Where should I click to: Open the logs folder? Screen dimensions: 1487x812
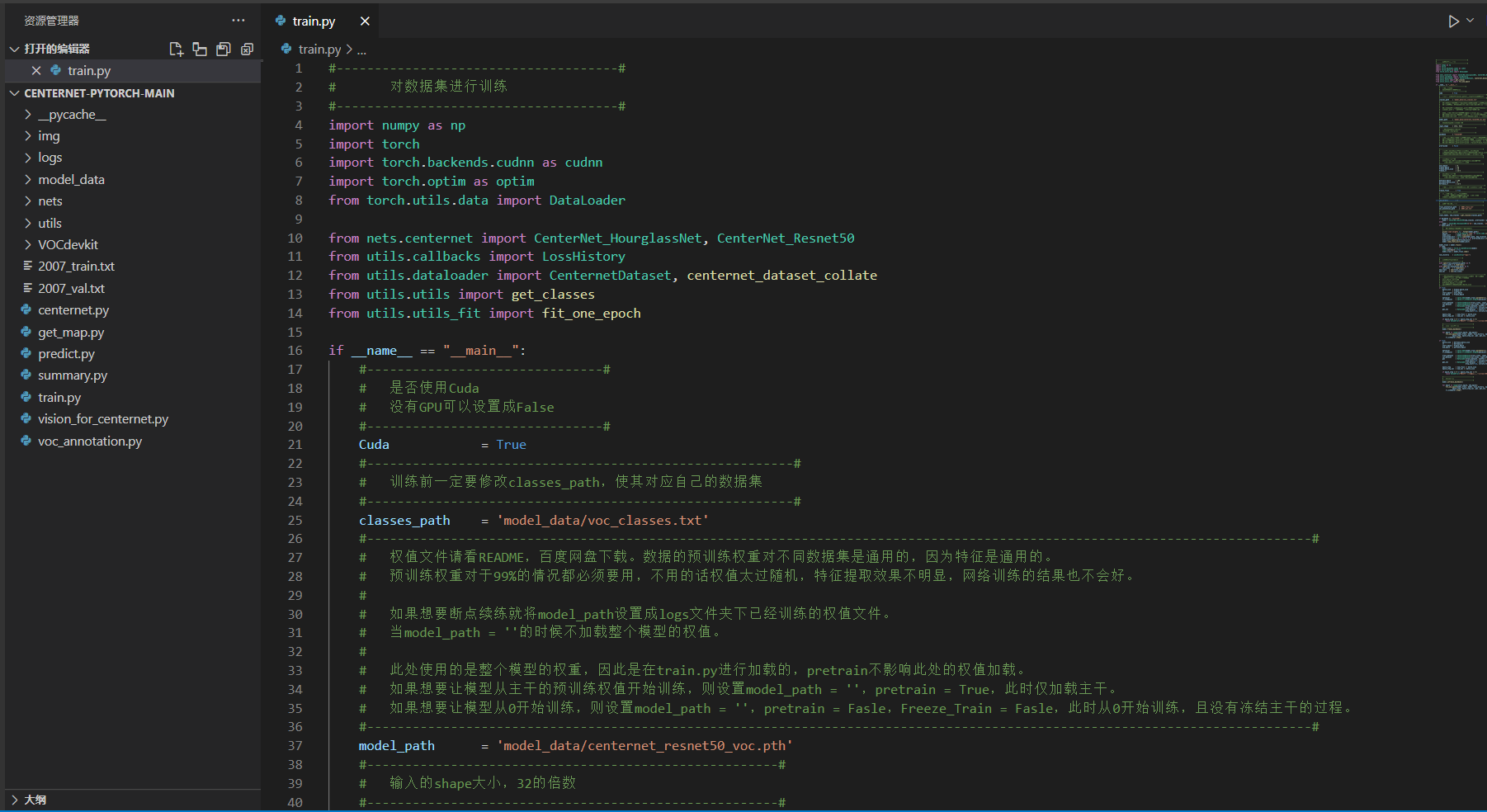click(50, 157)
